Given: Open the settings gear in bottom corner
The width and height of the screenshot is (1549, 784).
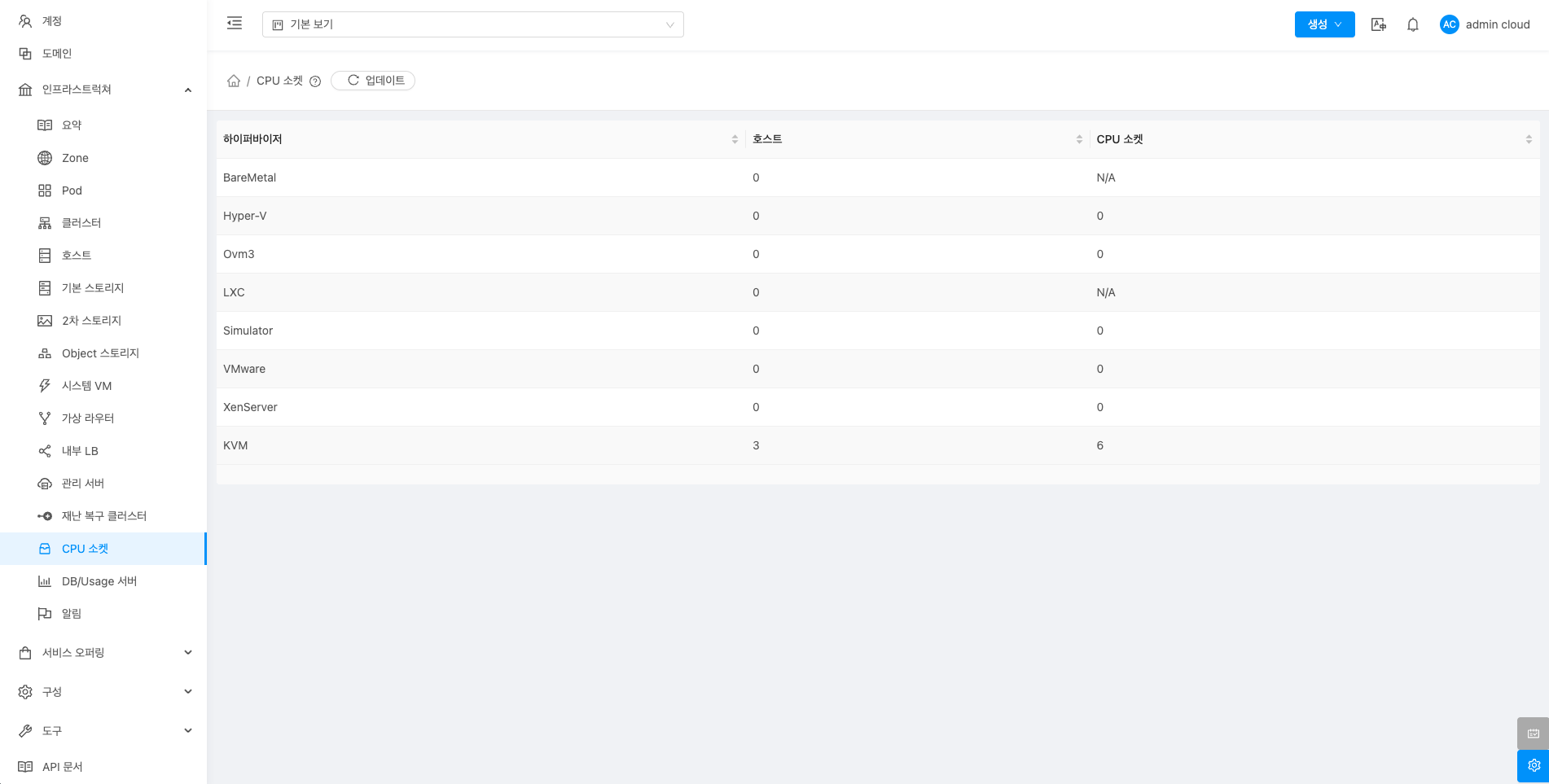Looking at the screenshot, I should click(1533, 765).
